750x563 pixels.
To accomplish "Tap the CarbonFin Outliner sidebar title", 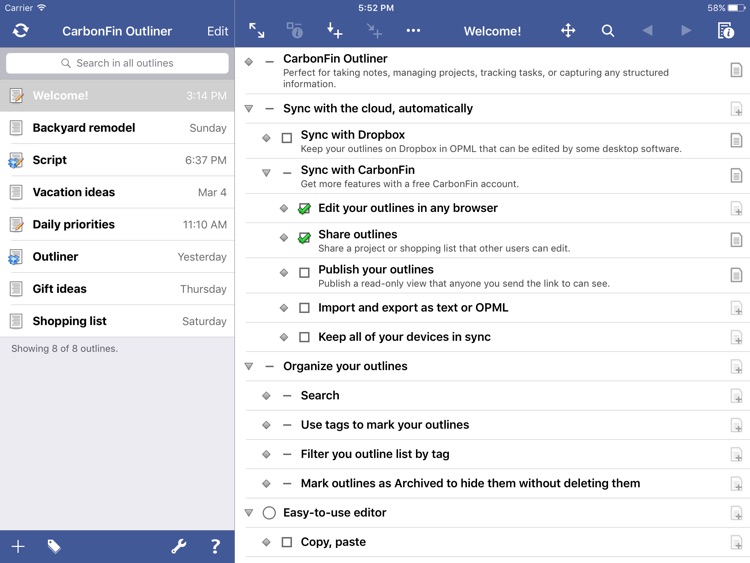I will [x=117, y=31].
